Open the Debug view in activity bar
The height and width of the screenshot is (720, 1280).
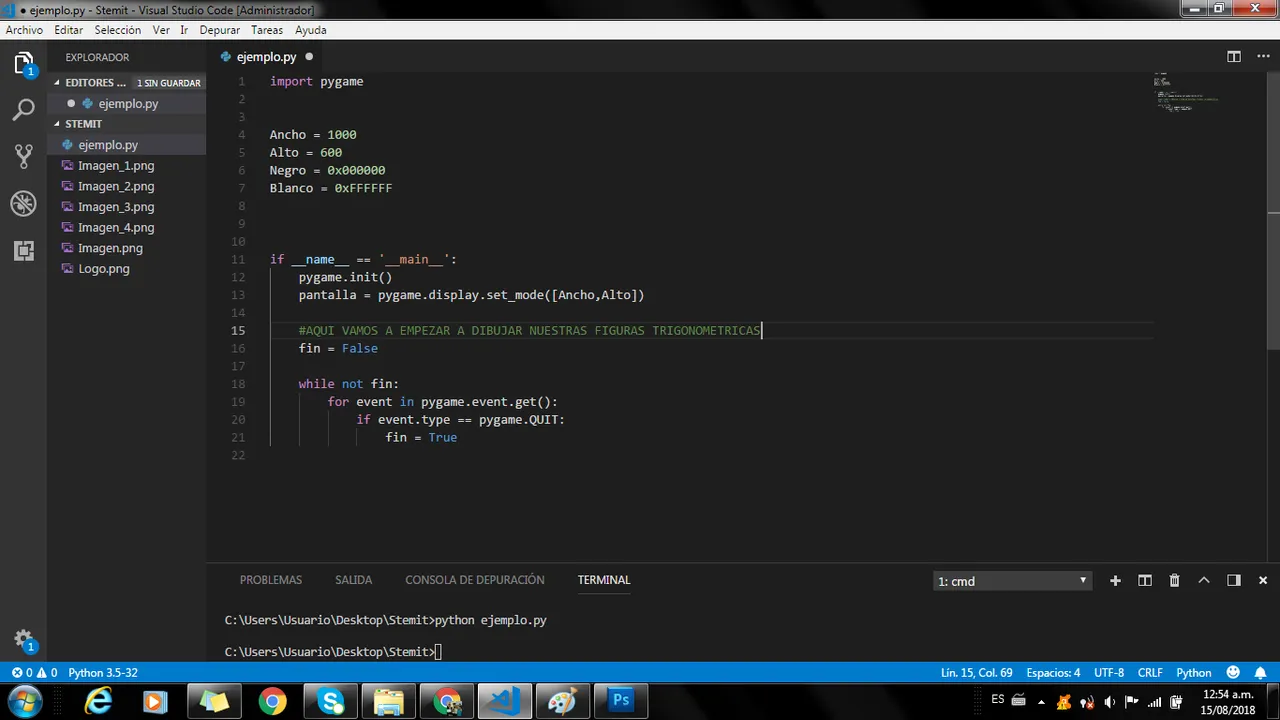pos(24,204)
